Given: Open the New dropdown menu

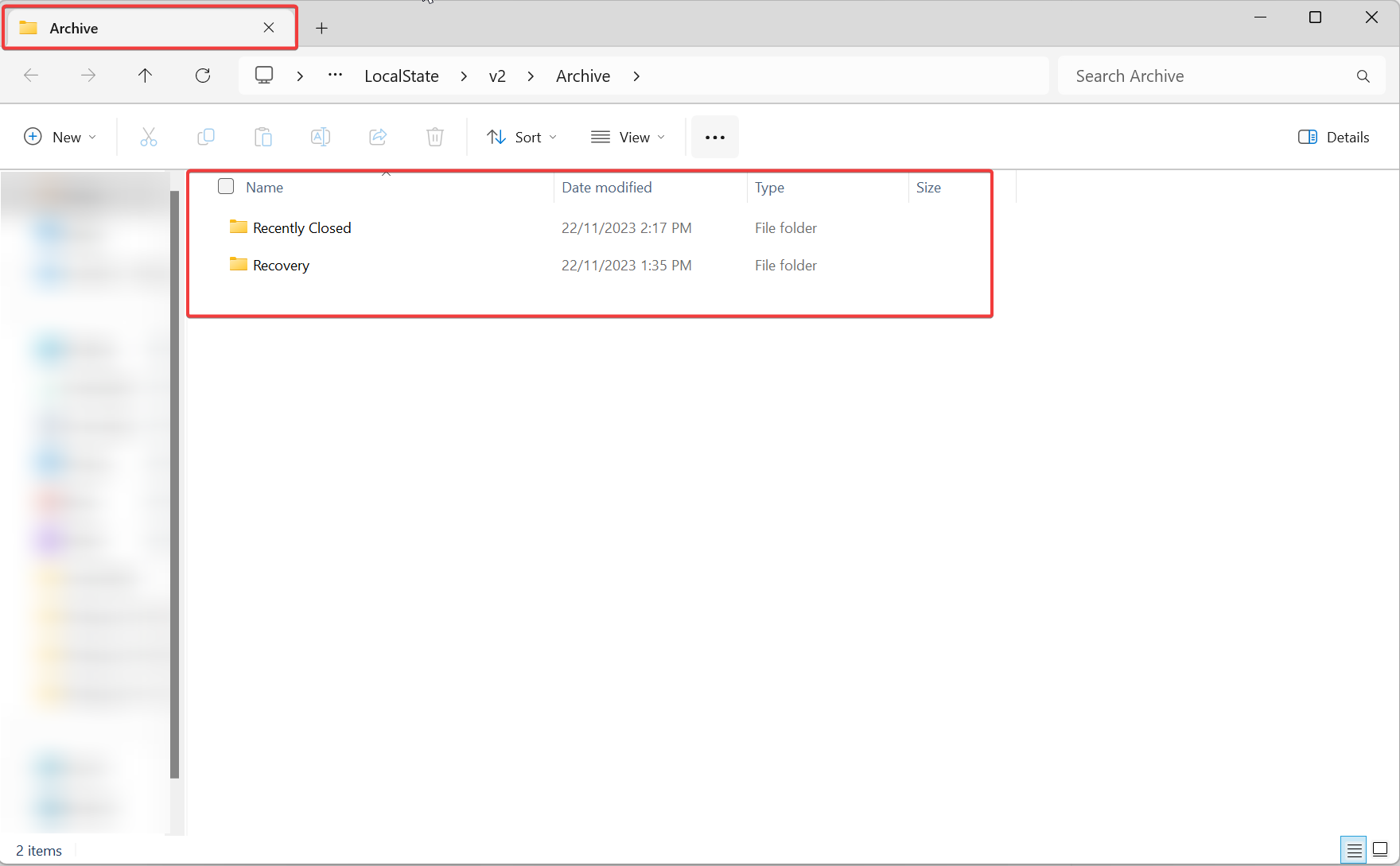Looking at the screenshot, I should 60,137.
